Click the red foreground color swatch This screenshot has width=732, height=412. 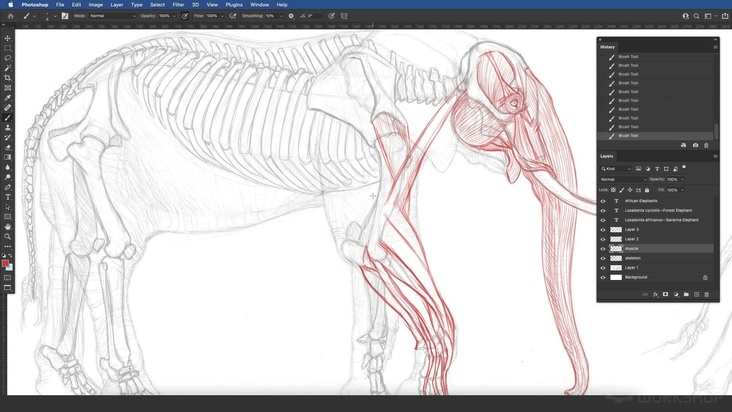pyautogui.click(x=6, y=263)
